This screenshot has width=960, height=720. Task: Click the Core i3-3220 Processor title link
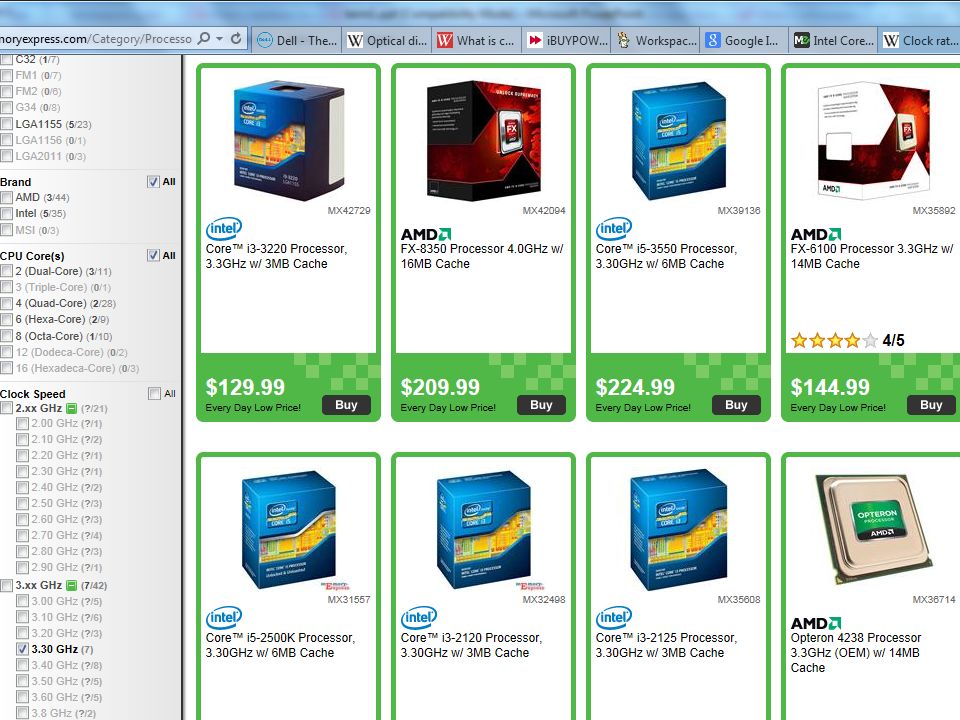pyautogui.click(x=276, y=257)
